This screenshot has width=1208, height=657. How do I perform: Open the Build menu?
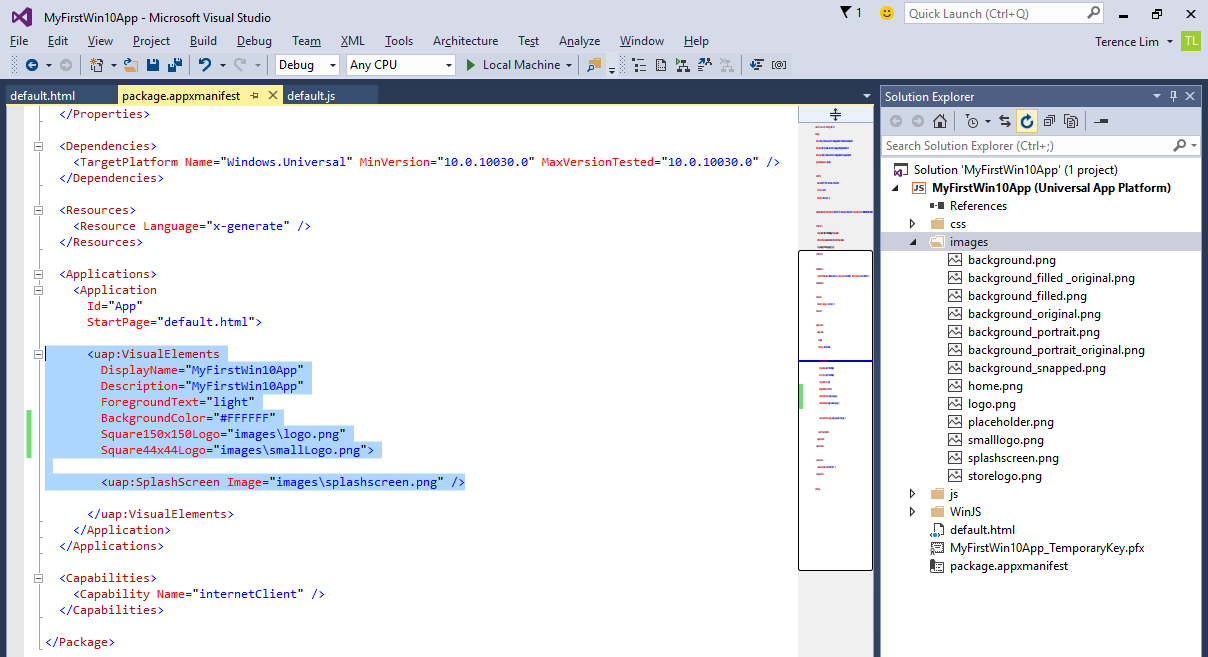click(x=203, y=41)
